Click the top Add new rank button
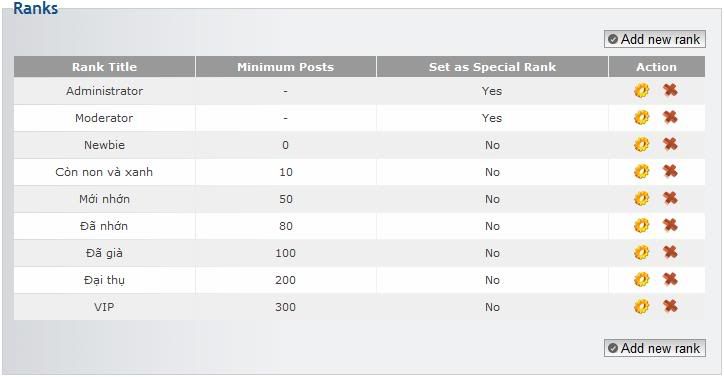Image resolution: width=724 pixels, height=377 pixels. (655, 39)
